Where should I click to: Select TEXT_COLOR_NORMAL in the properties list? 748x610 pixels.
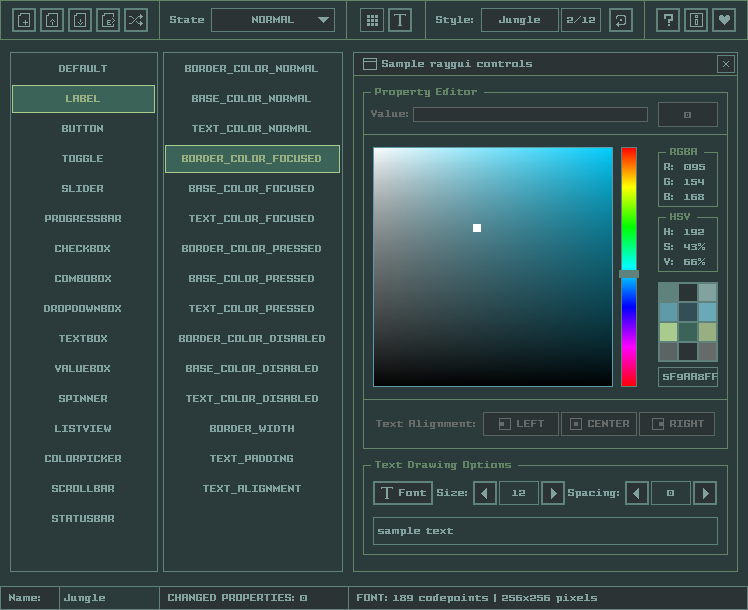(251, 129)
